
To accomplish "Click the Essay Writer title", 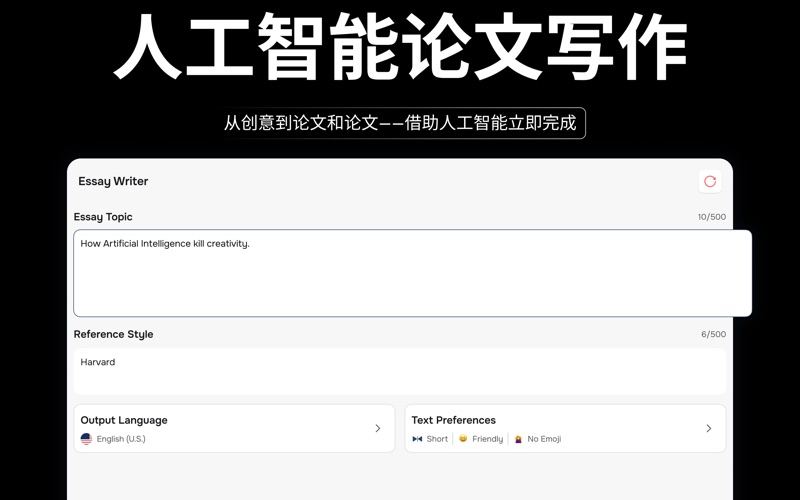I will coord(113,181).
